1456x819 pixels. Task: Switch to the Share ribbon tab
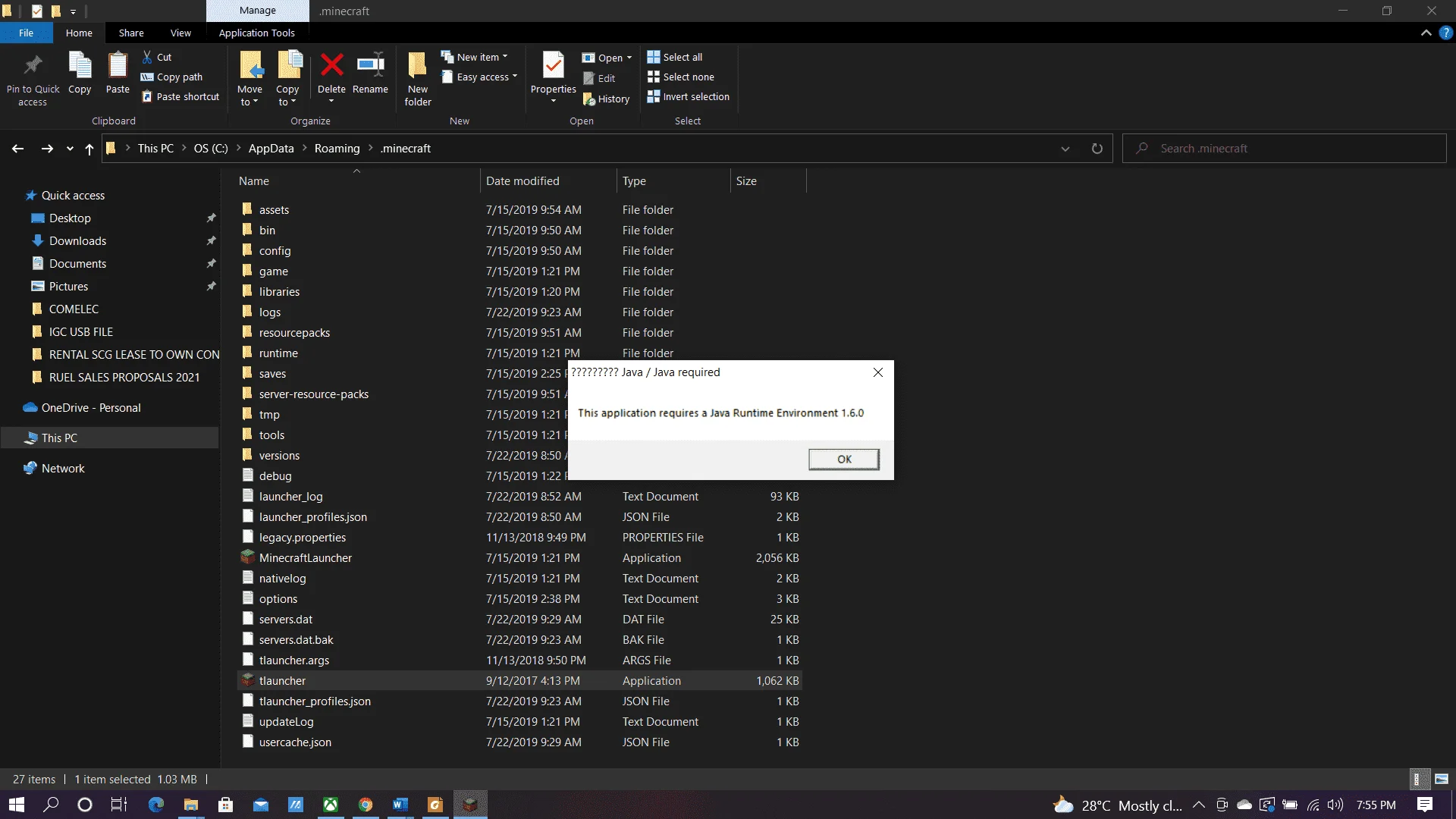(131, 33)
